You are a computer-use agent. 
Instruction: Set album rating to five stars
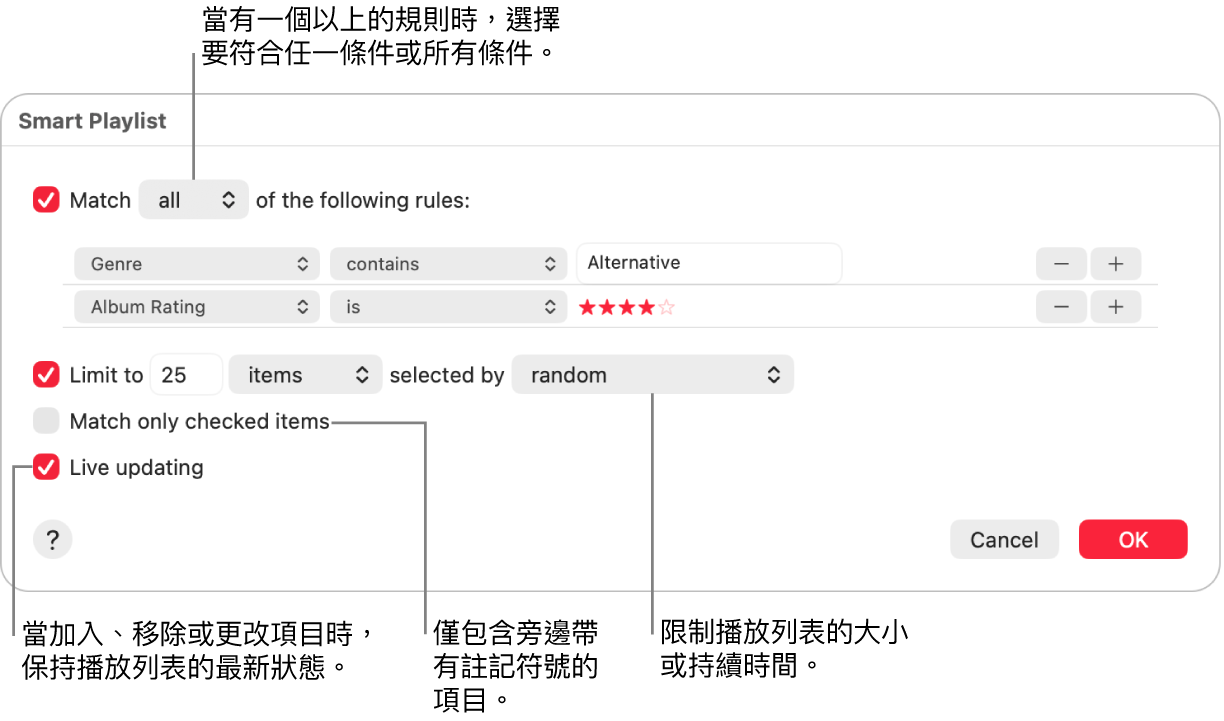(667, 308)
